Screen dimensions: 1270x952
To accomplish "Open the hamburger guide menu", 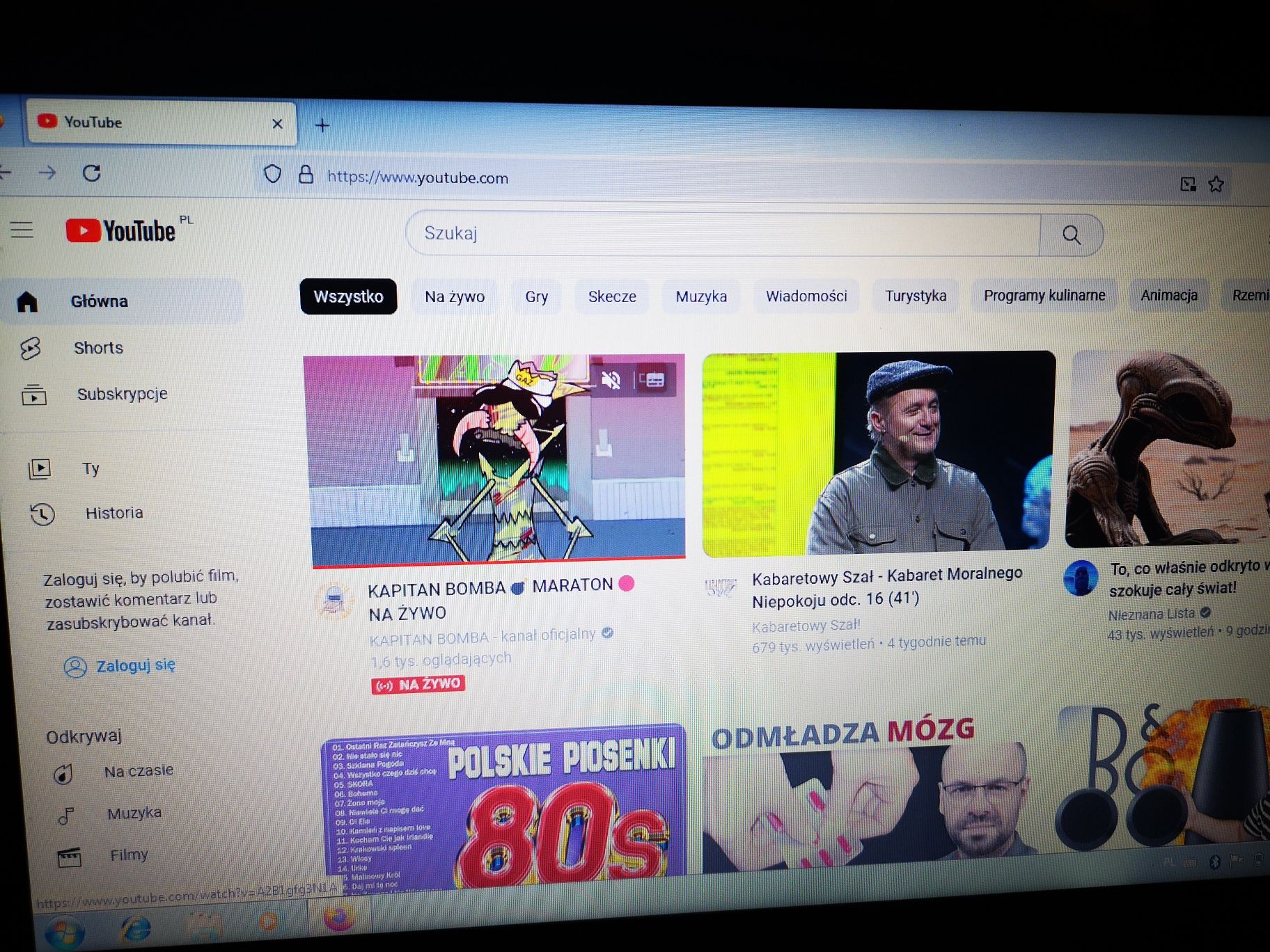I will (x=22, y=229).
